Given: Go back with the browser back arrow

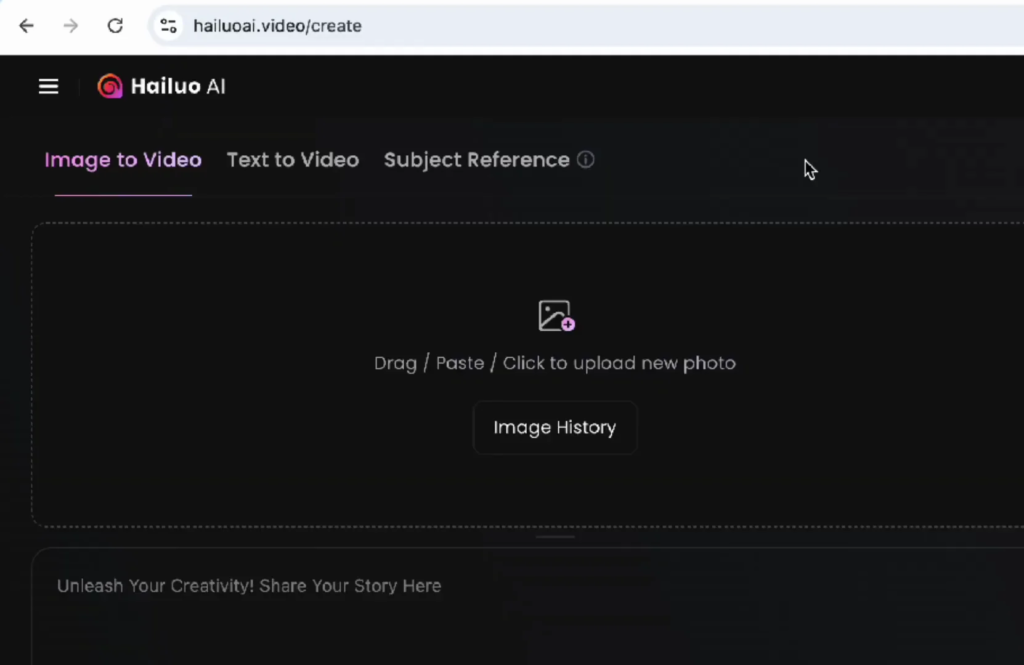Looking at the screenshot, I should pos(26,26).
